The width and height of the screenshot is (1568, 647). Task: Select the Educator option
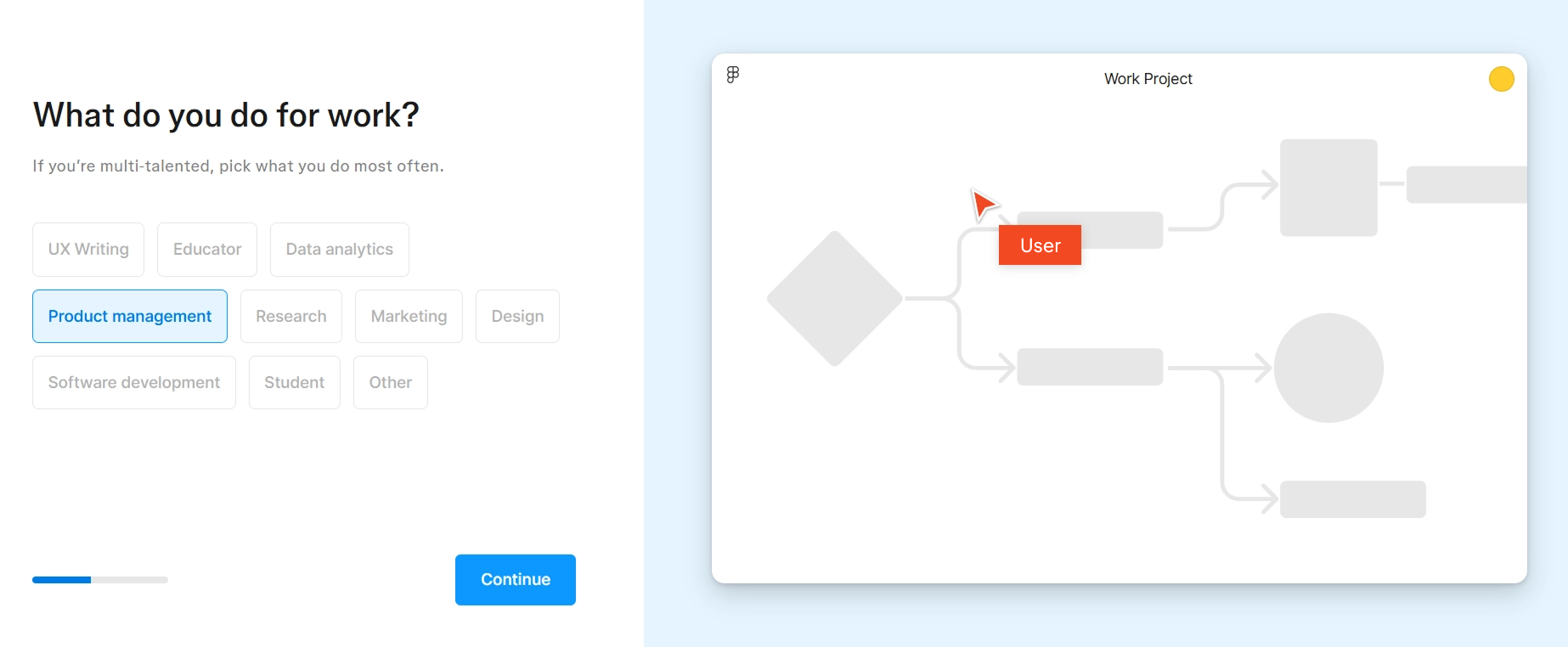click(207, 250)
